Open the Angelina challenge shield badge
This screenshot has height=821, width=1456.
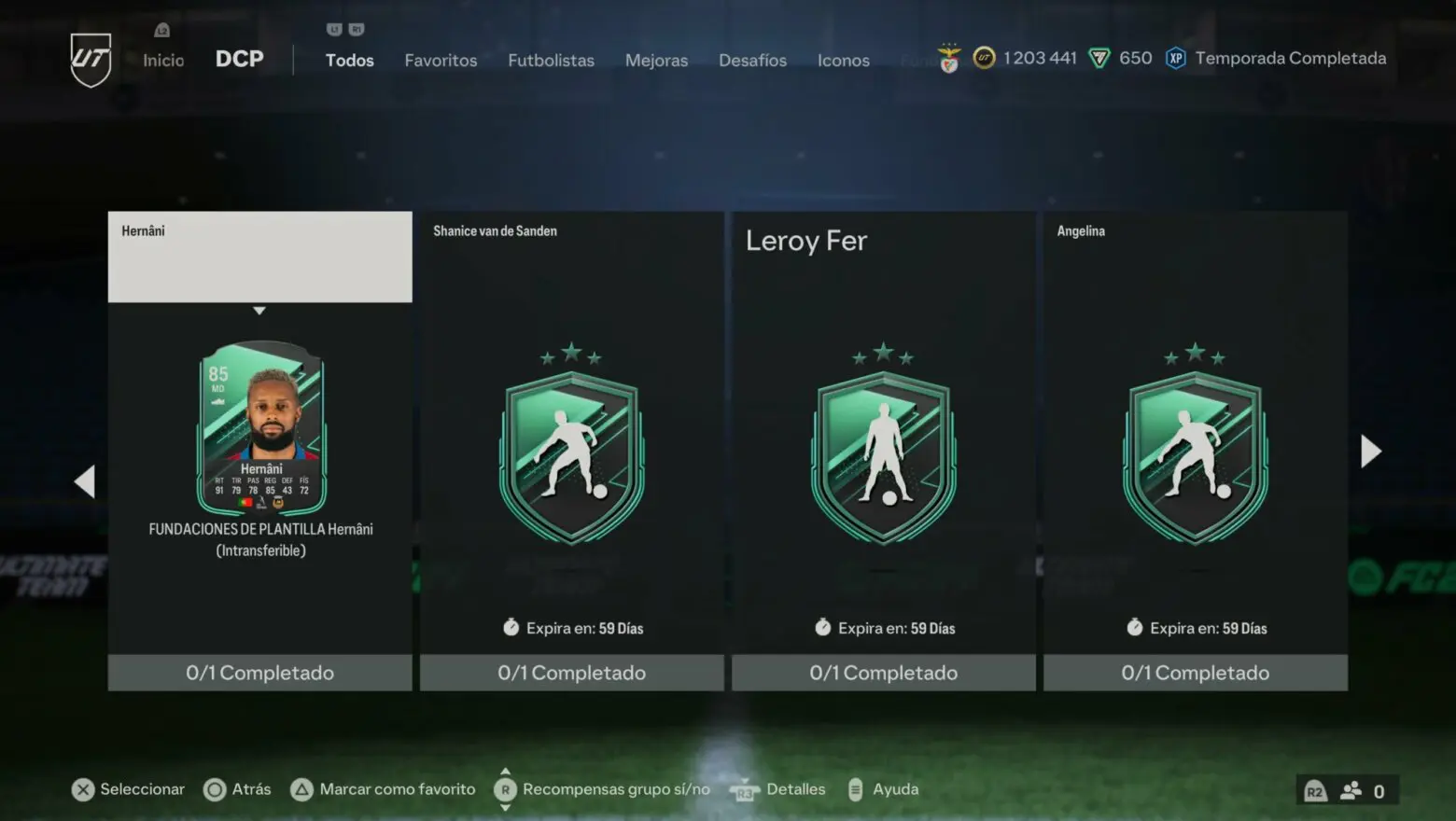tap(1196, 446)
